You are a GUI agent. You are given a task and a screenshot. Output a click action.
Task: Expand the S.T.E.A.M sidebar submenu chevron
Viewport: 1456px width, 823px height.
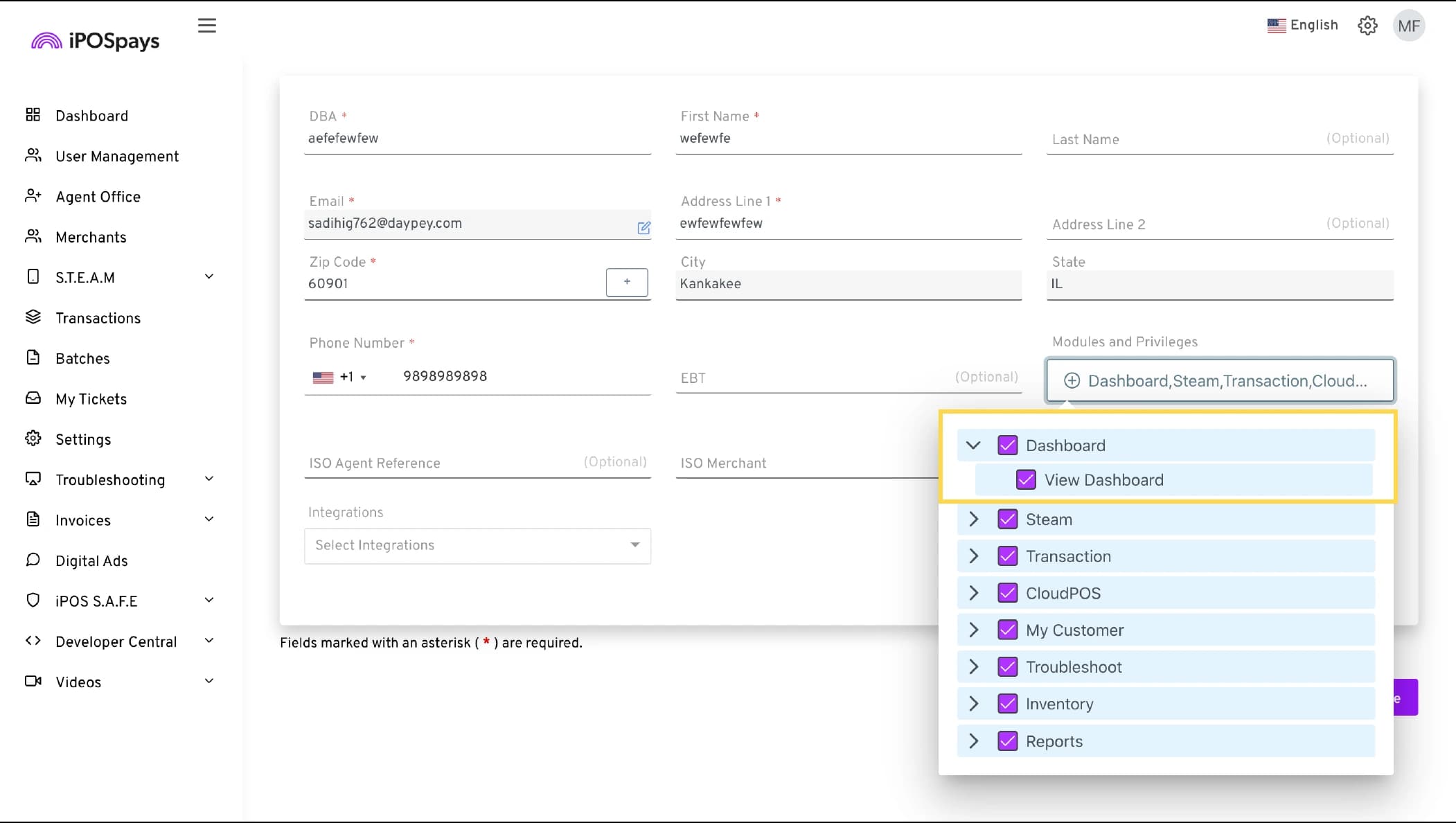click(209, 277)
